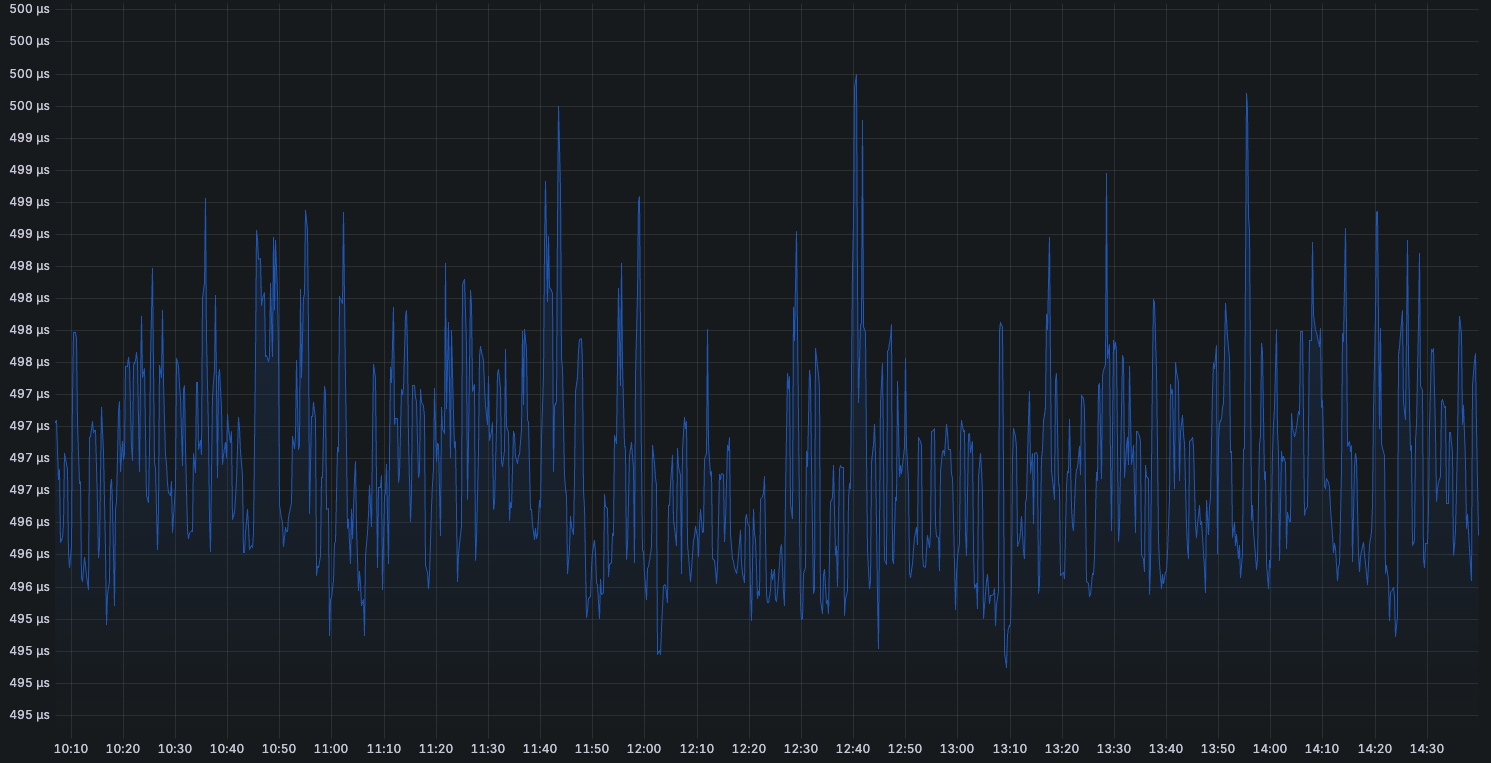Click the 13:10 x-axis tick label
1491x763 pixels.
[1009, 749]
